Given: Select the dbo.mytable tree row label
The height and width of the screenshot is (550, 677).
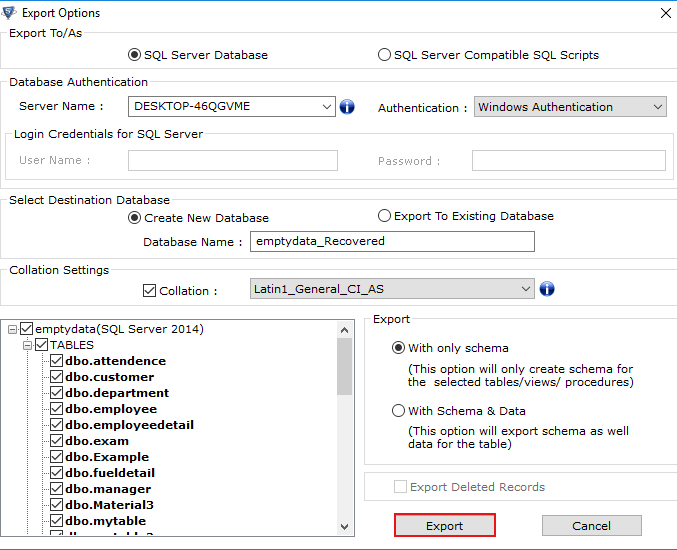Looking at the screenshot, I should pyautogui.click(x=106, y=520).
